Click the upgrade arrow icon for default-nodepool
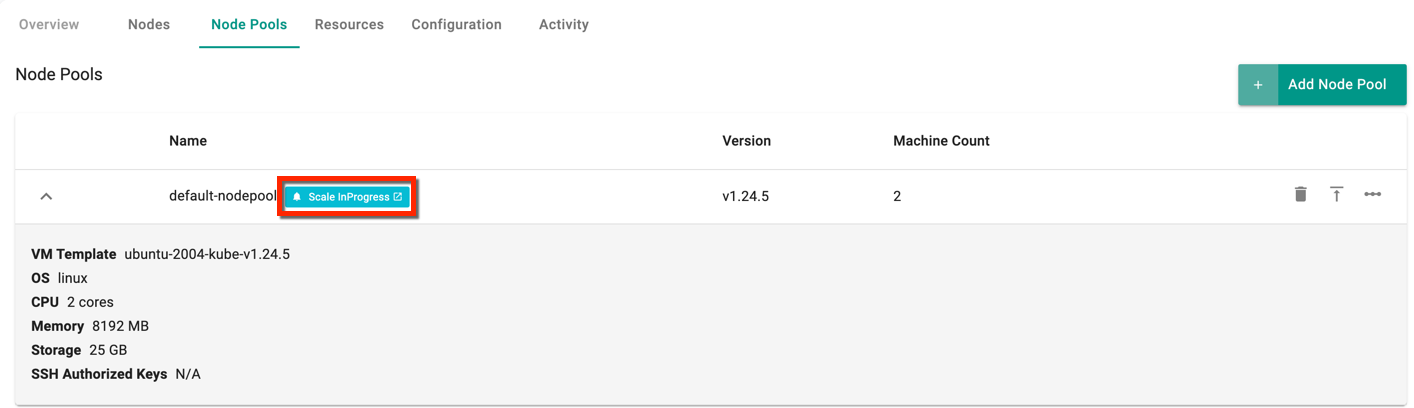Viewport: 1414px width, 408px height. (x=1336, y=194)
